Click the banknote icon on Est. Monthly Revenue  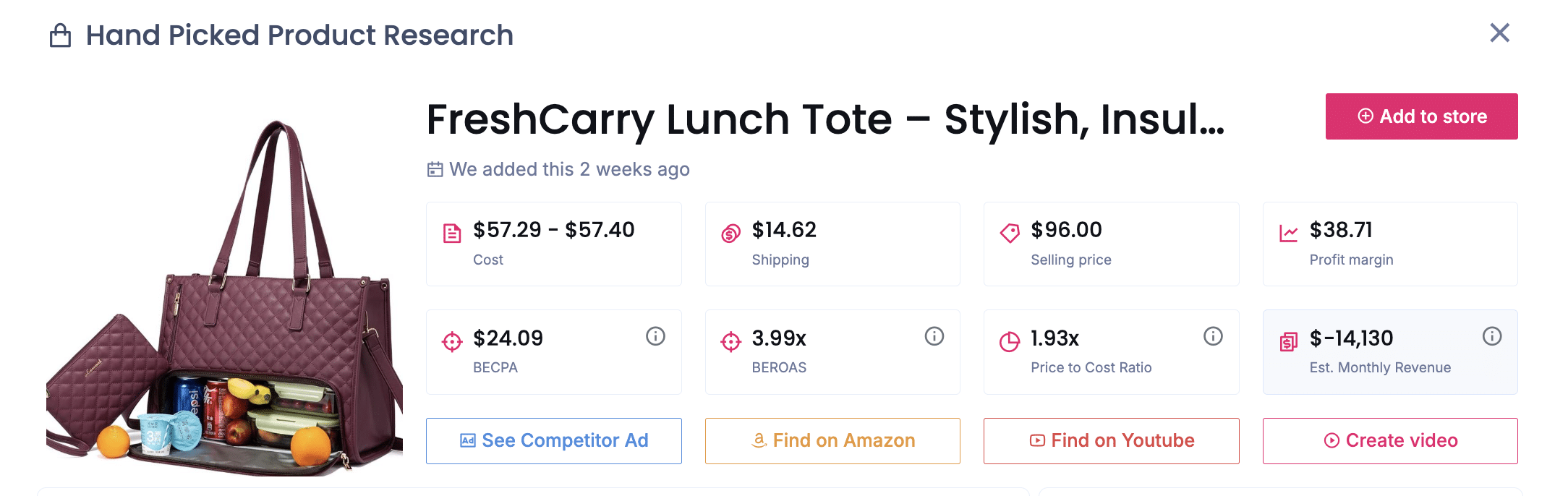1287,341
